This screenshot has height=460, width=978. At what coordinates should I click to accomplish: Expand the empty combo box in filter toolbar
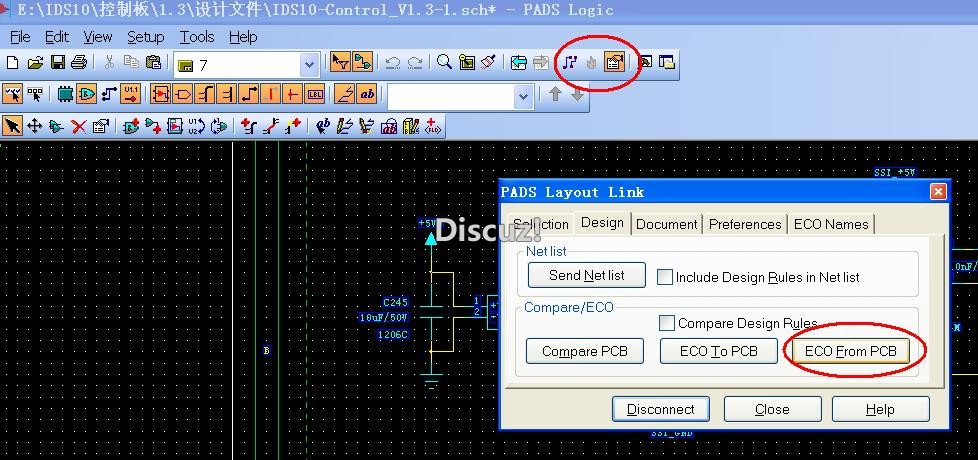(523, 97)
